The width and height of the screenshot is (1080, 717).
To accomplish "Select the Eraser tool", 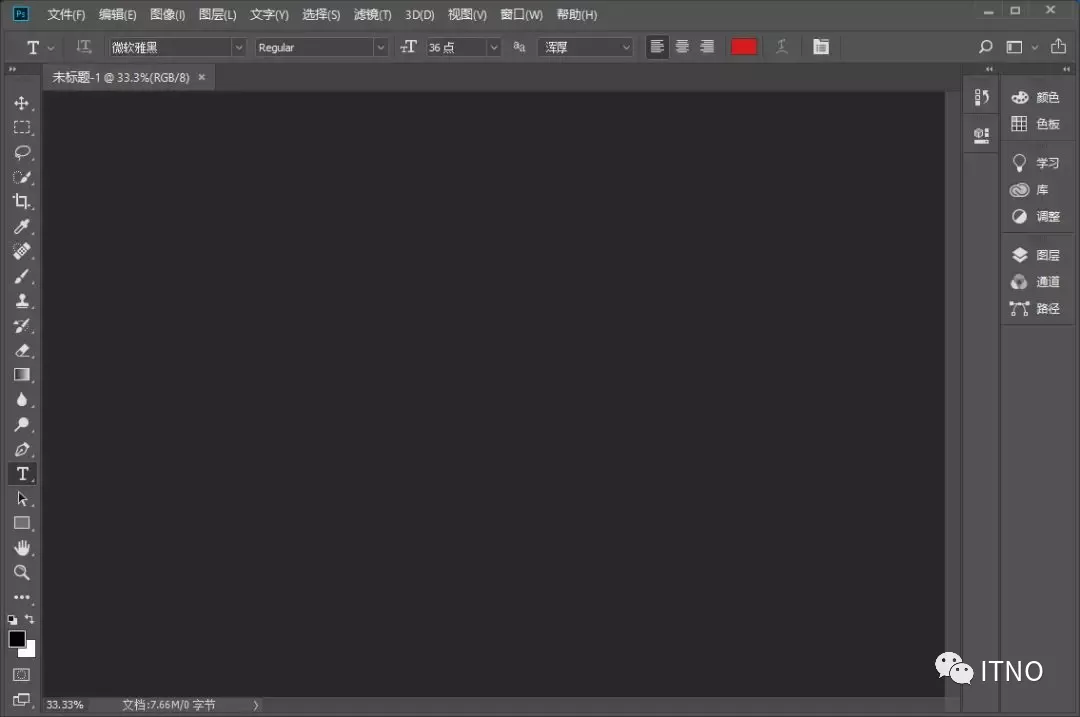I will tap(21, 351).
